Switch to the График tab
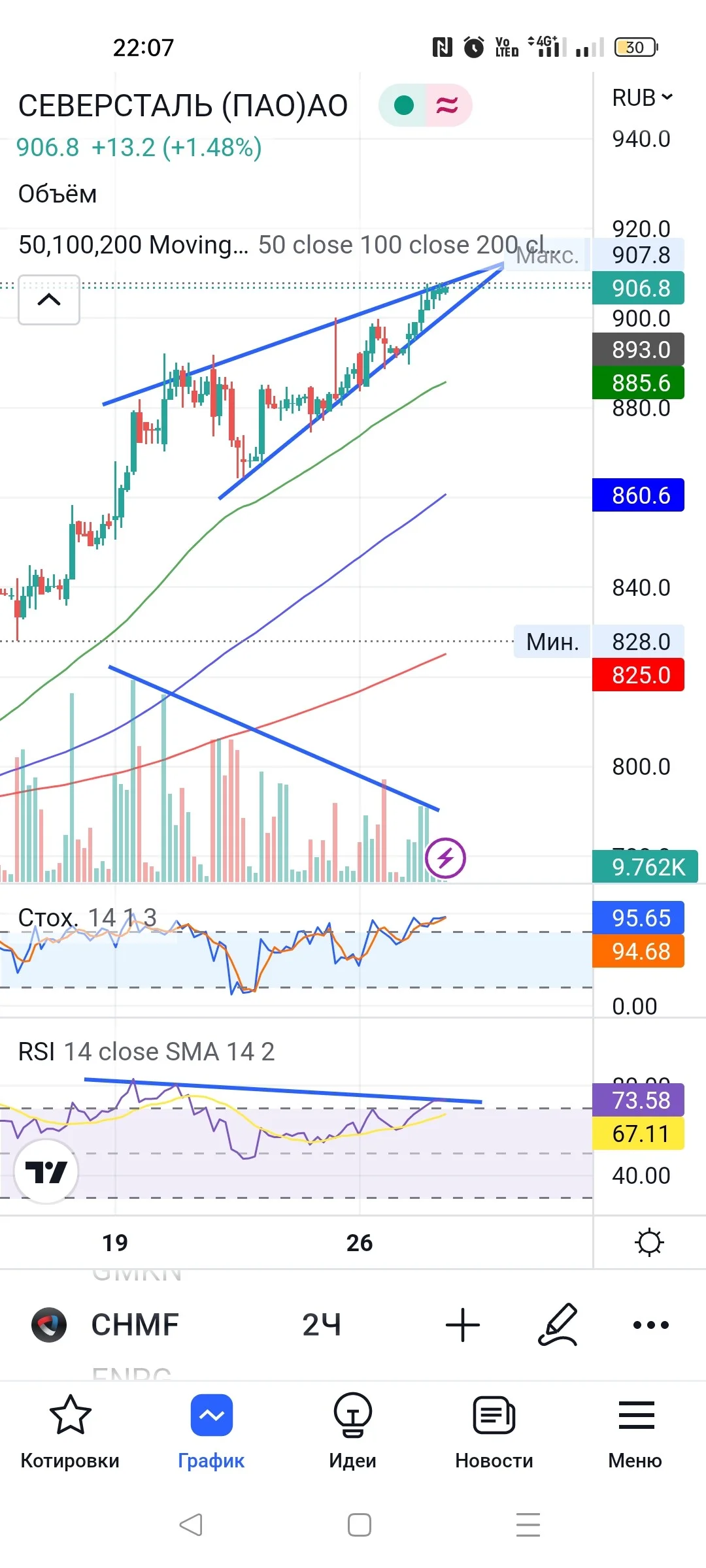This screenshot has height=1568, width=706. (x=211, y=1432)
